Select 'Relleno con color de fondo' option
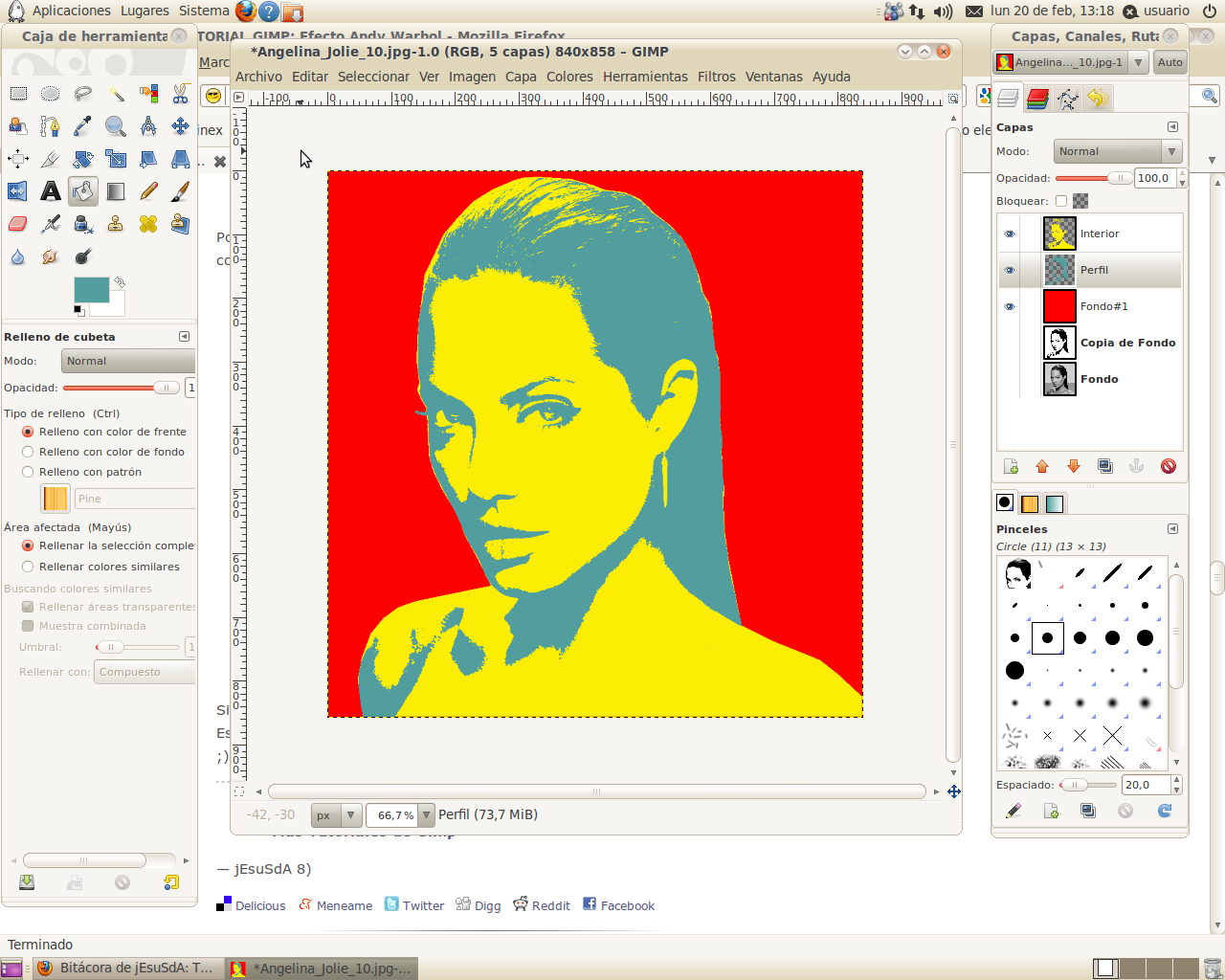 coord(29,451)
